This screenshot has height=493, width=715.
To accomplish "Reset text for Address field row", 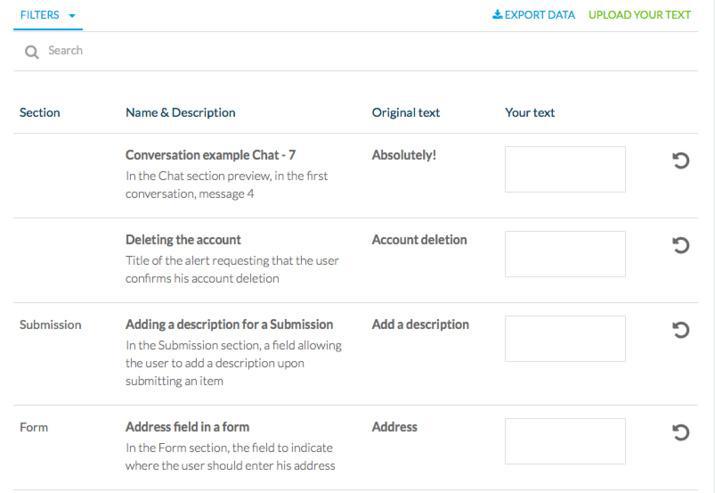I will tap(680, 432).
